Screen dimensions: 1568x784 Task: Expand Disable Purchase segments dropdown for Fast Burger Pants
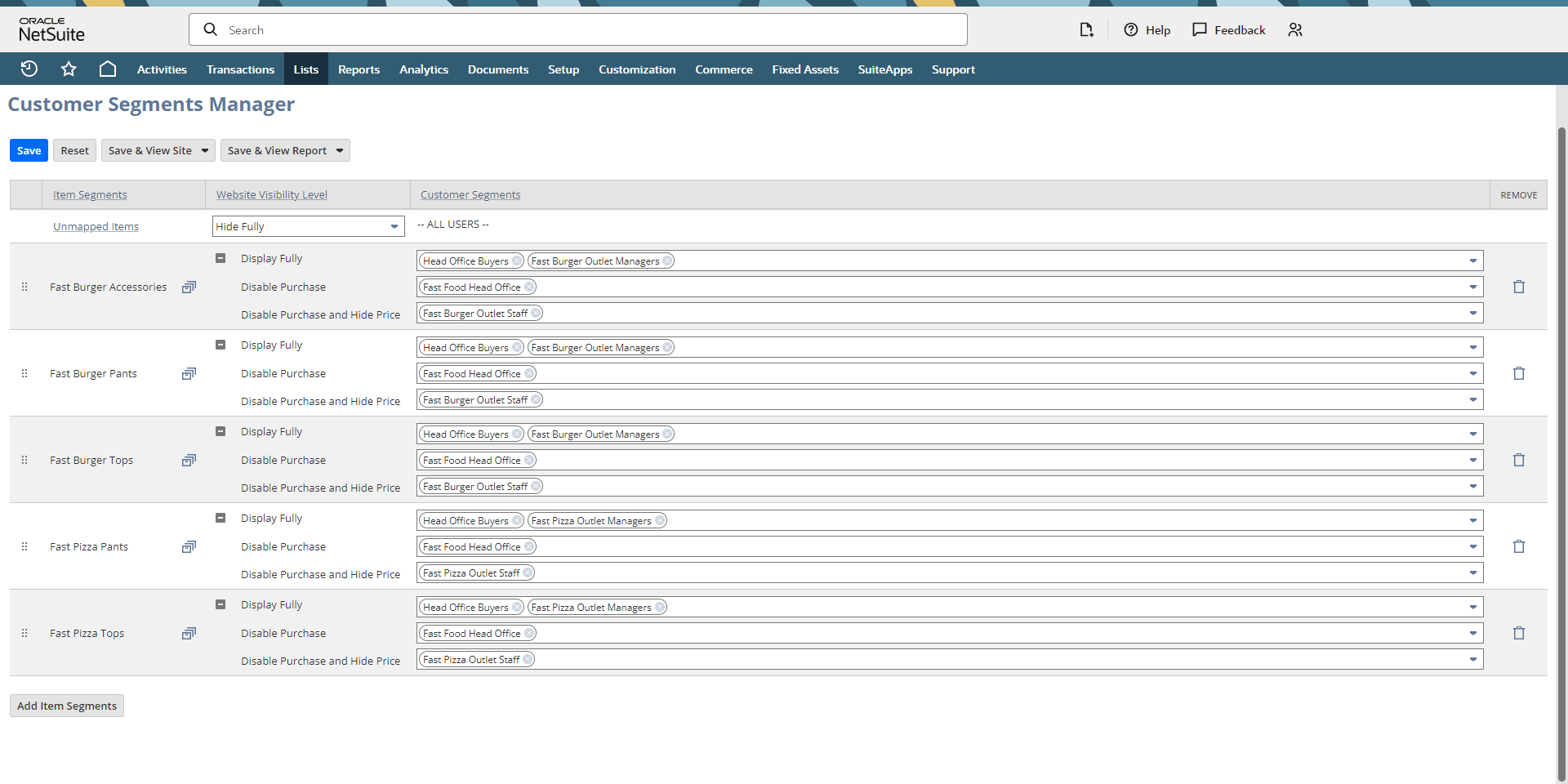1473,374
